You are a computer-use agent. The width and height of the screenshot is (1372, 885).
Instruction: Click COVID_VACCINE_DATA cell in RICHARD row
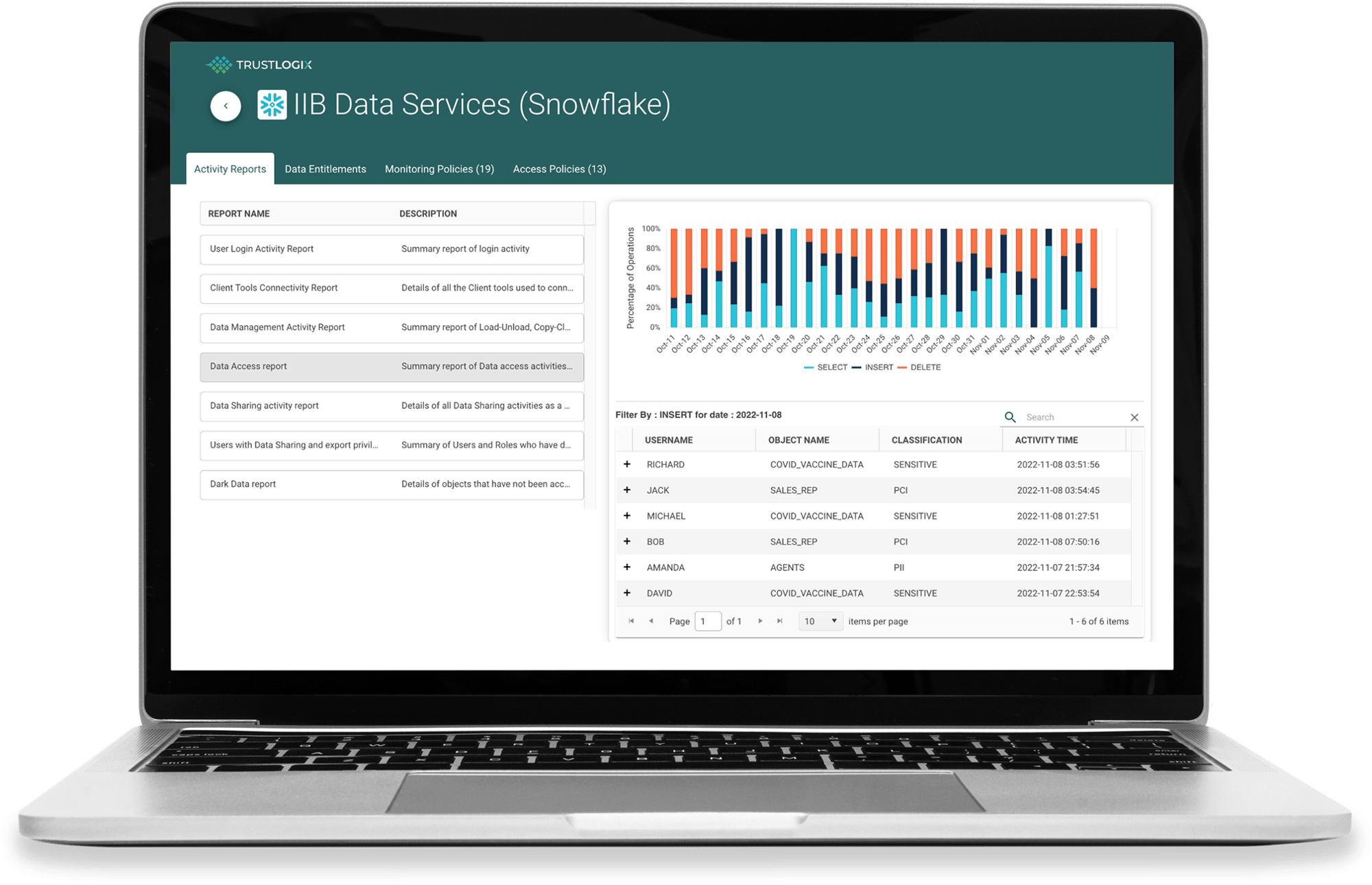click(x=816, y=464)
